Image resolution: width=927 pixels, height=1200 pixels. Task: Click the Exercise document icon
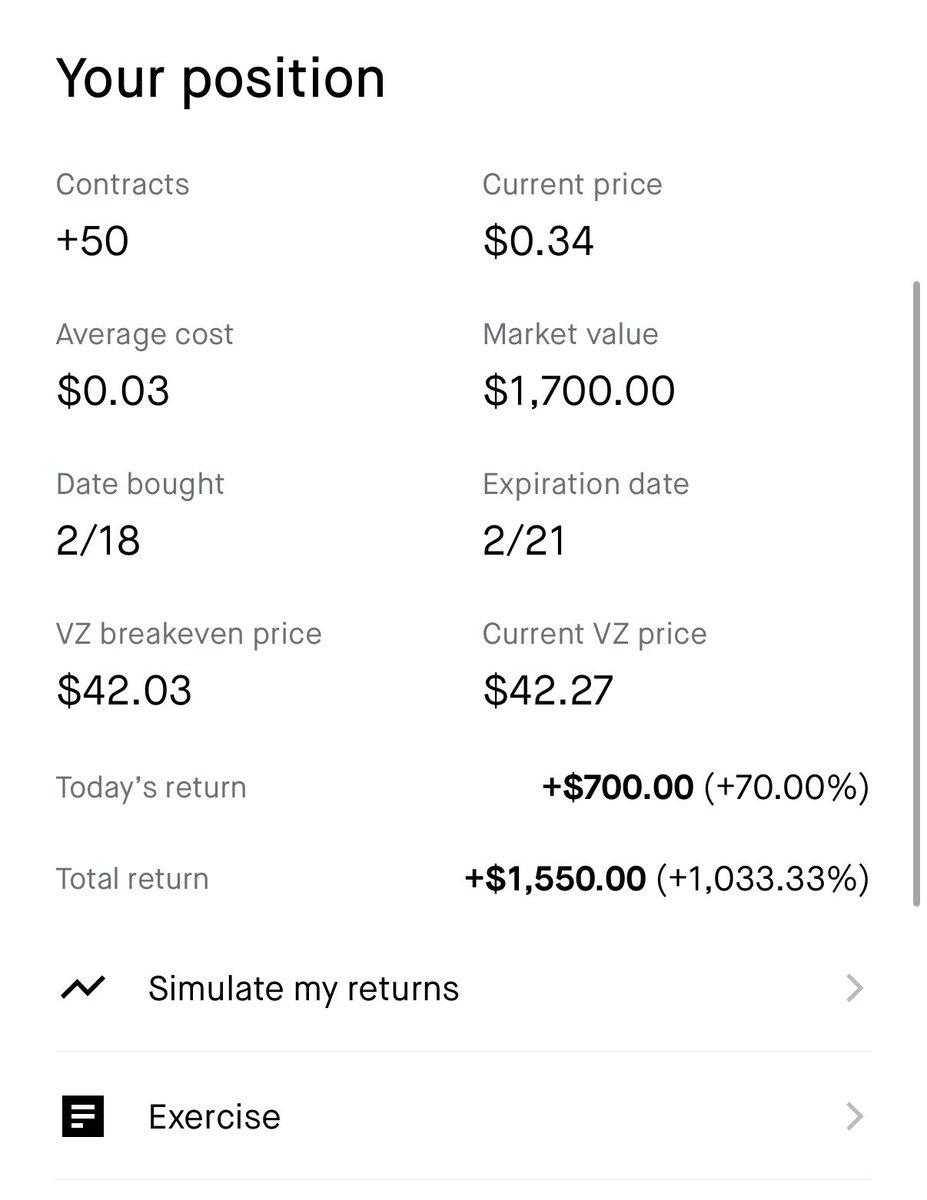click(x=82, y=1116)
